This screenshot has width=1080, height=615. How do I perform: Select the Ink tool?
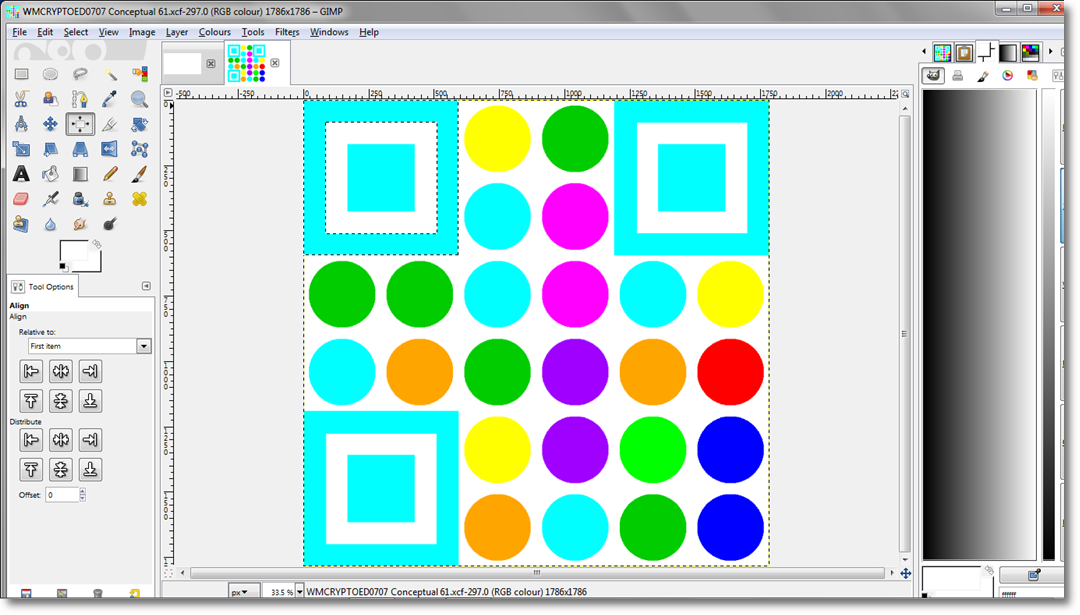80,199
